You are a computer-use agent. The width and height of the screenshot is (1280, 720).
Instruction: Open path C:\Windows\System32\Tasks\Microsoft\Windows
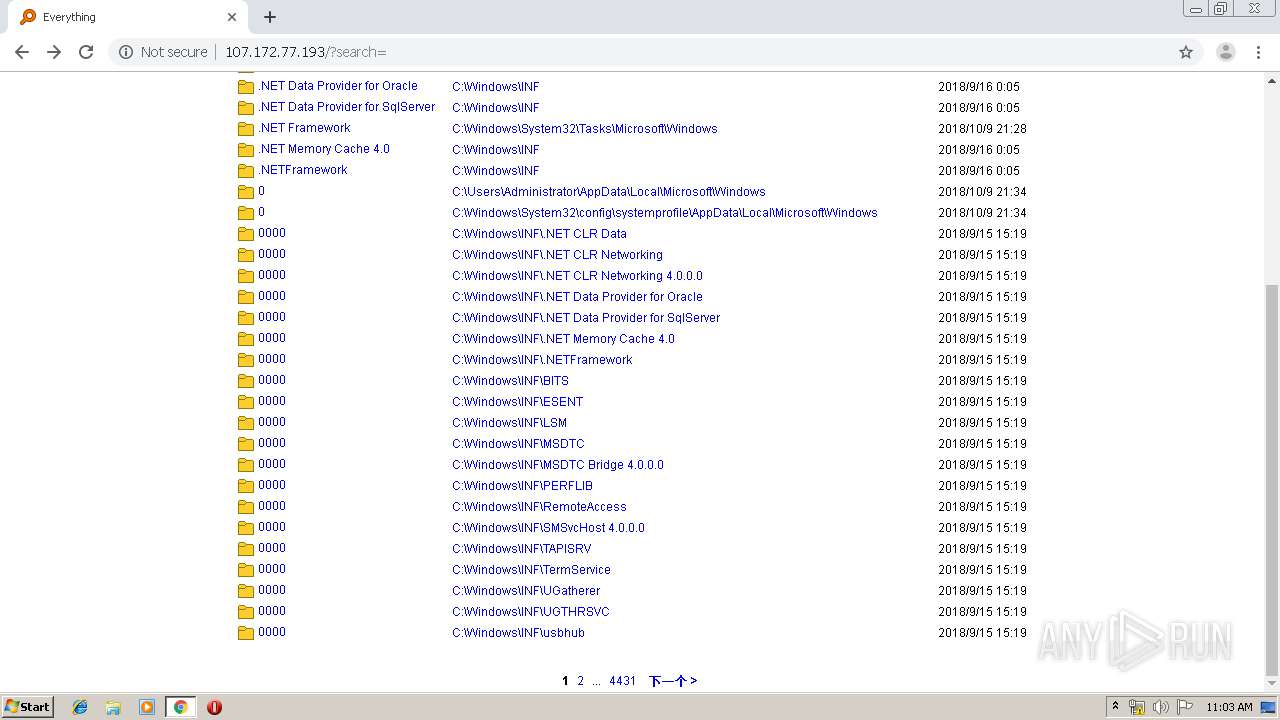coord(584,129)
